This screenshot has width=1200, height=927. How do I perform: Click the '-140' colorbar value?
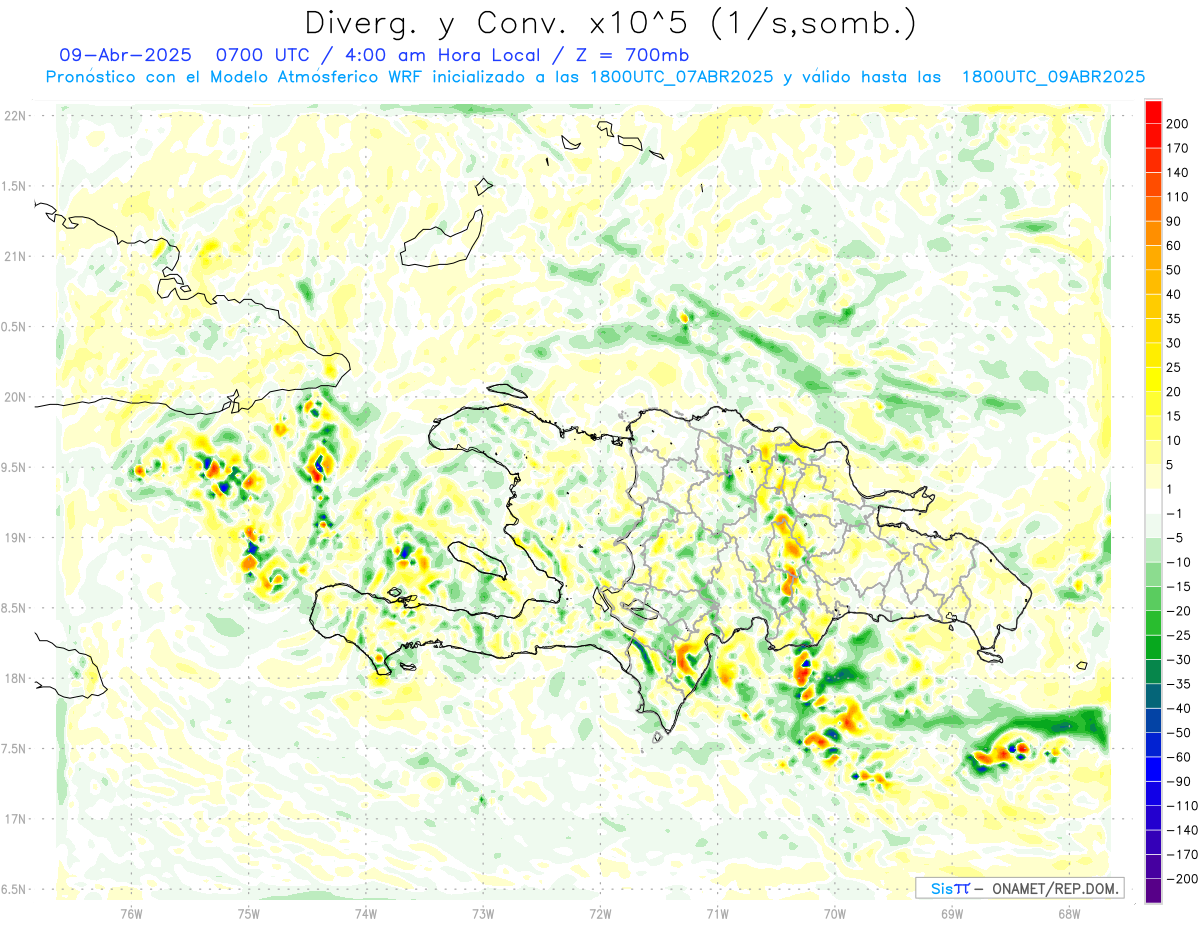(1180, 831)
